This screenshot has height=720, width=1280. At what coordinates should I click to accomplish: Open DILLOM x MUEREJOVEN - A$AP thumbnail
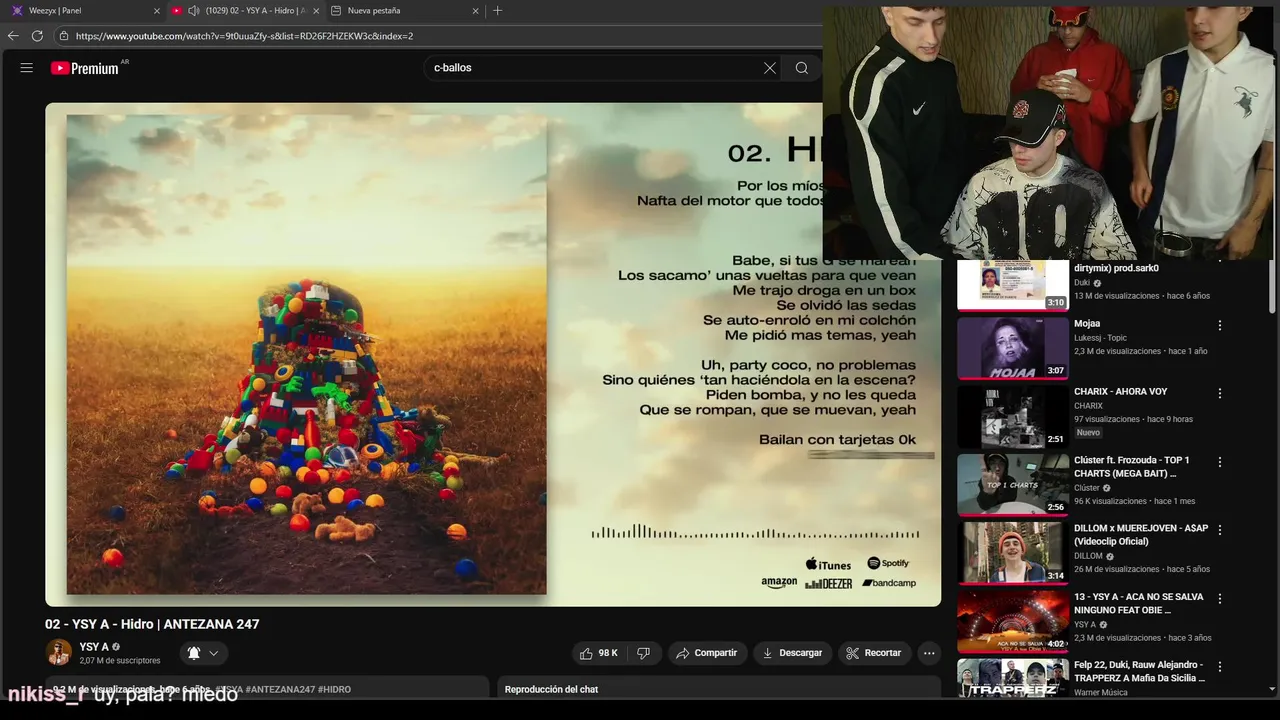pos(1013,553)
